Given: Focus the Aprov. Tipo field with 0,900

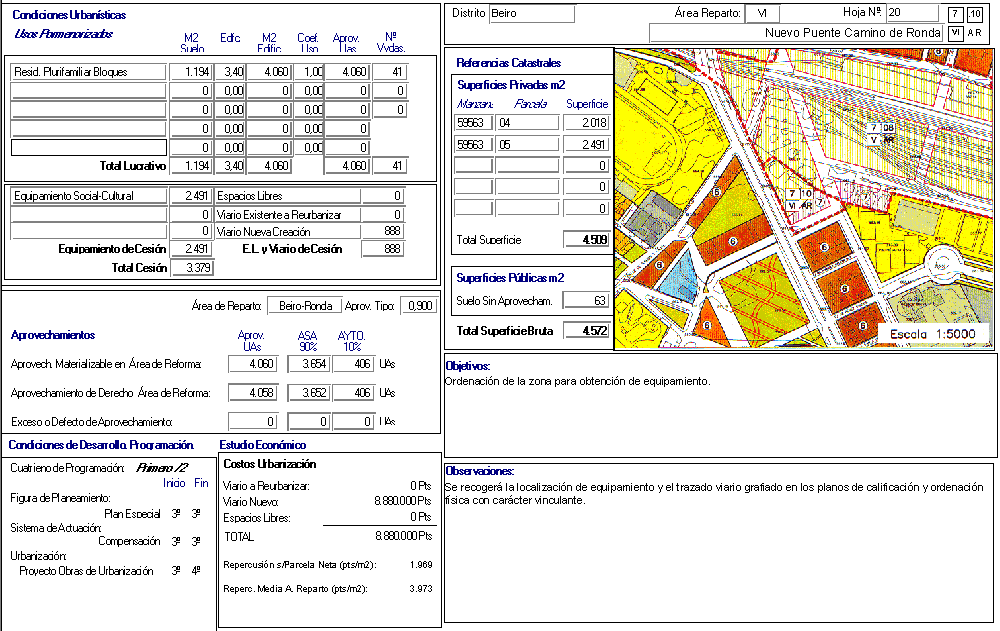Looking at the screenshot, I should tap(417, 306).
